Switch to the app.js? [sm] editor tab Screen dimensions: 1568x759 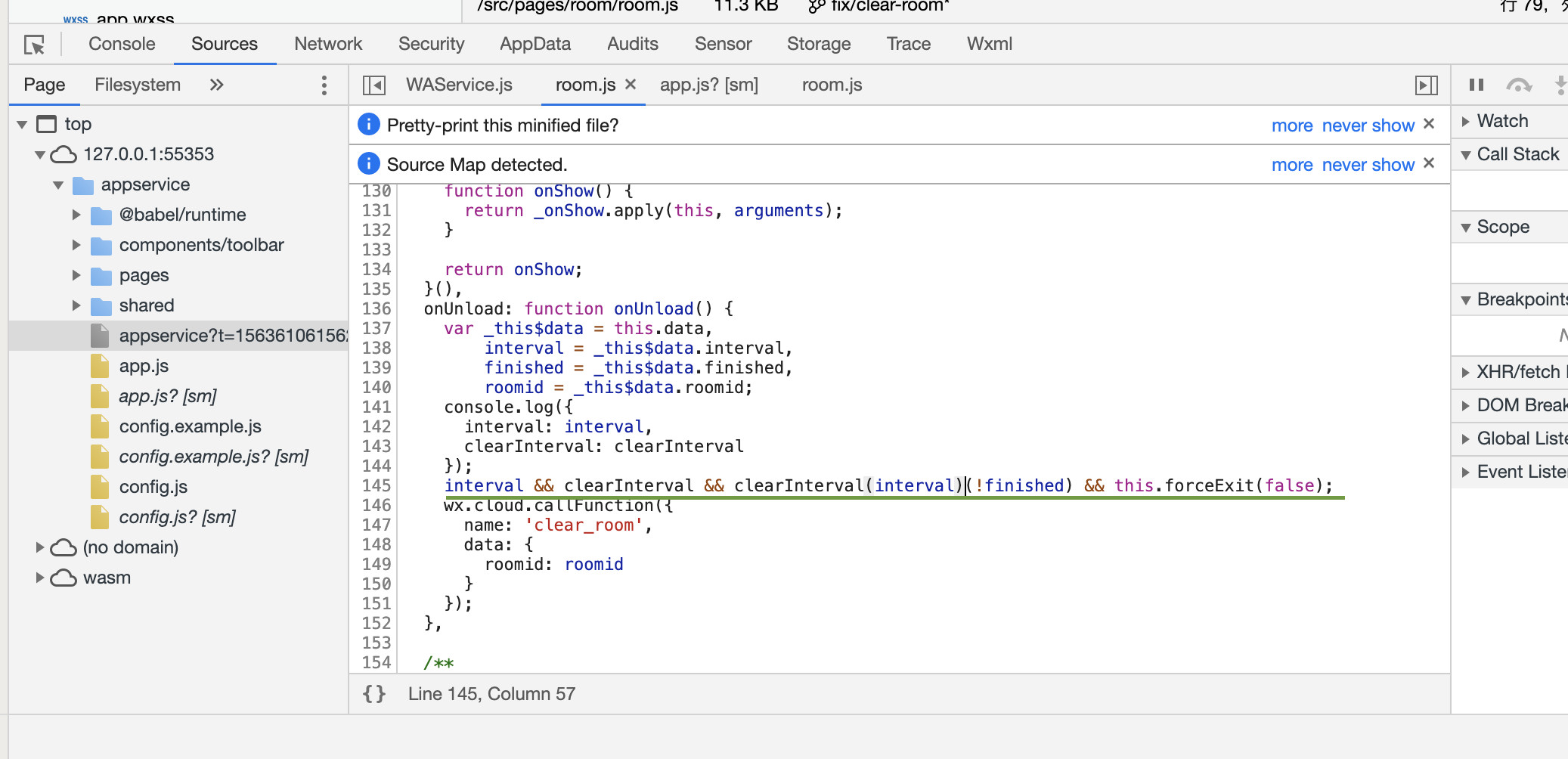point(709,85)
